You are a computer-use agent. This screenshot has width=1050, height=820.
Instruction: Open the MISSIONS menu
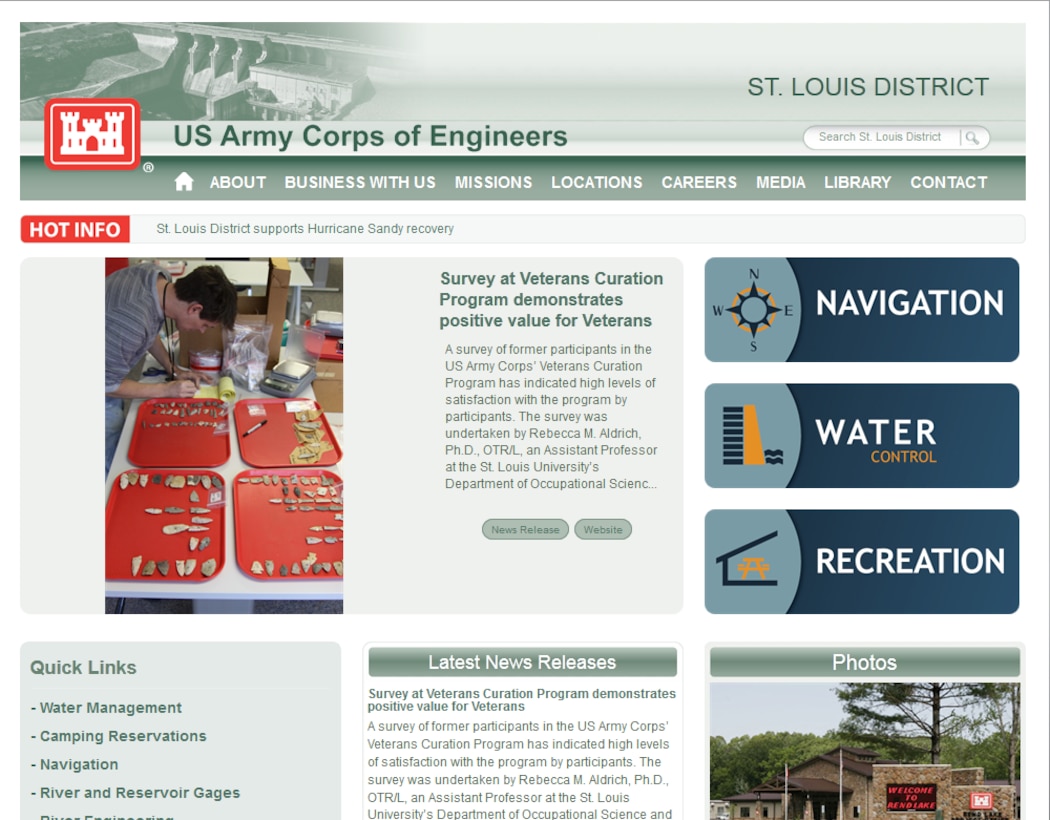494,182
